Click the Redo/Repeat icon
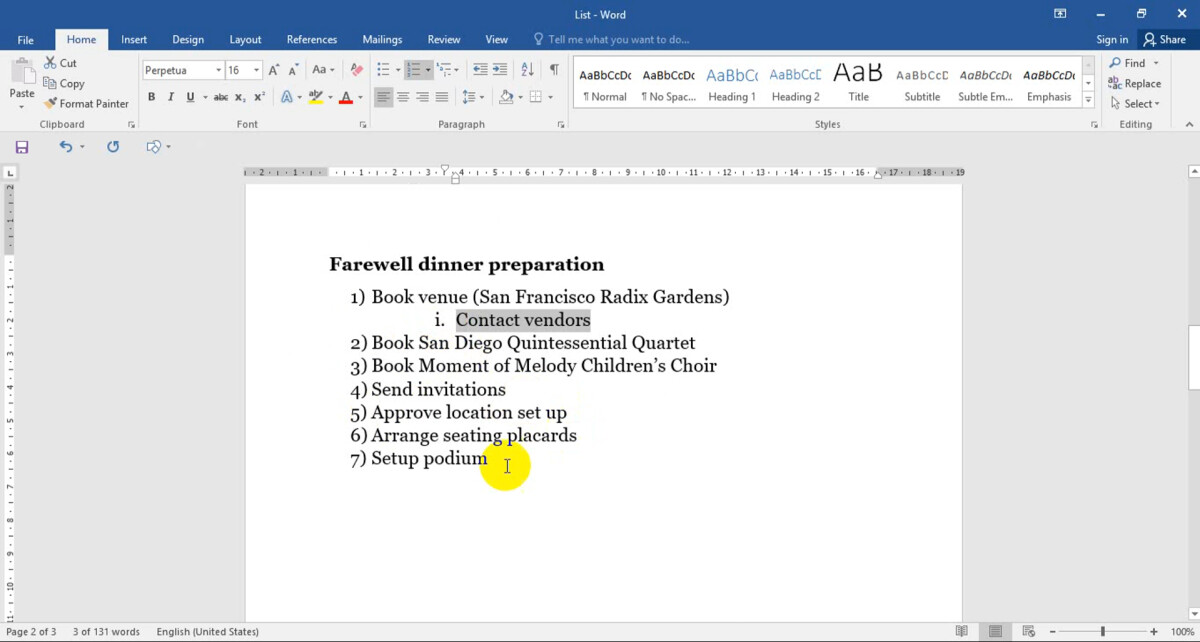 [113, 146]
